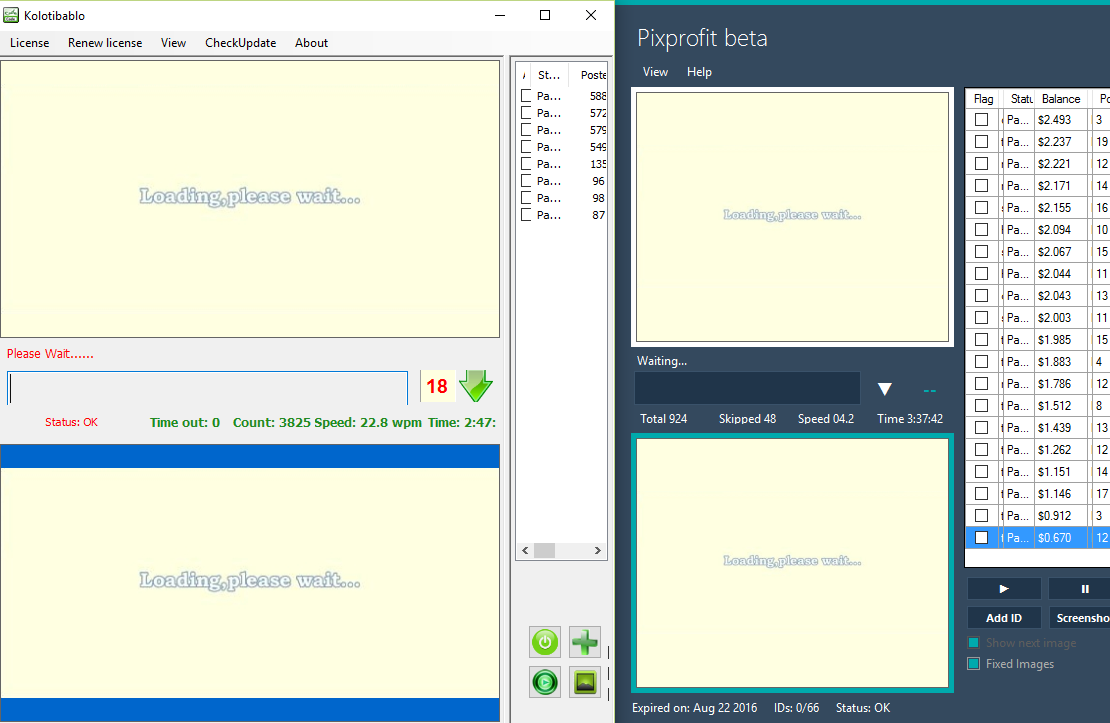The width and height of the screenshot is (1110, 723).
Task: Toggle the Fixed Images checkbox
Action: tap(974, 664)
